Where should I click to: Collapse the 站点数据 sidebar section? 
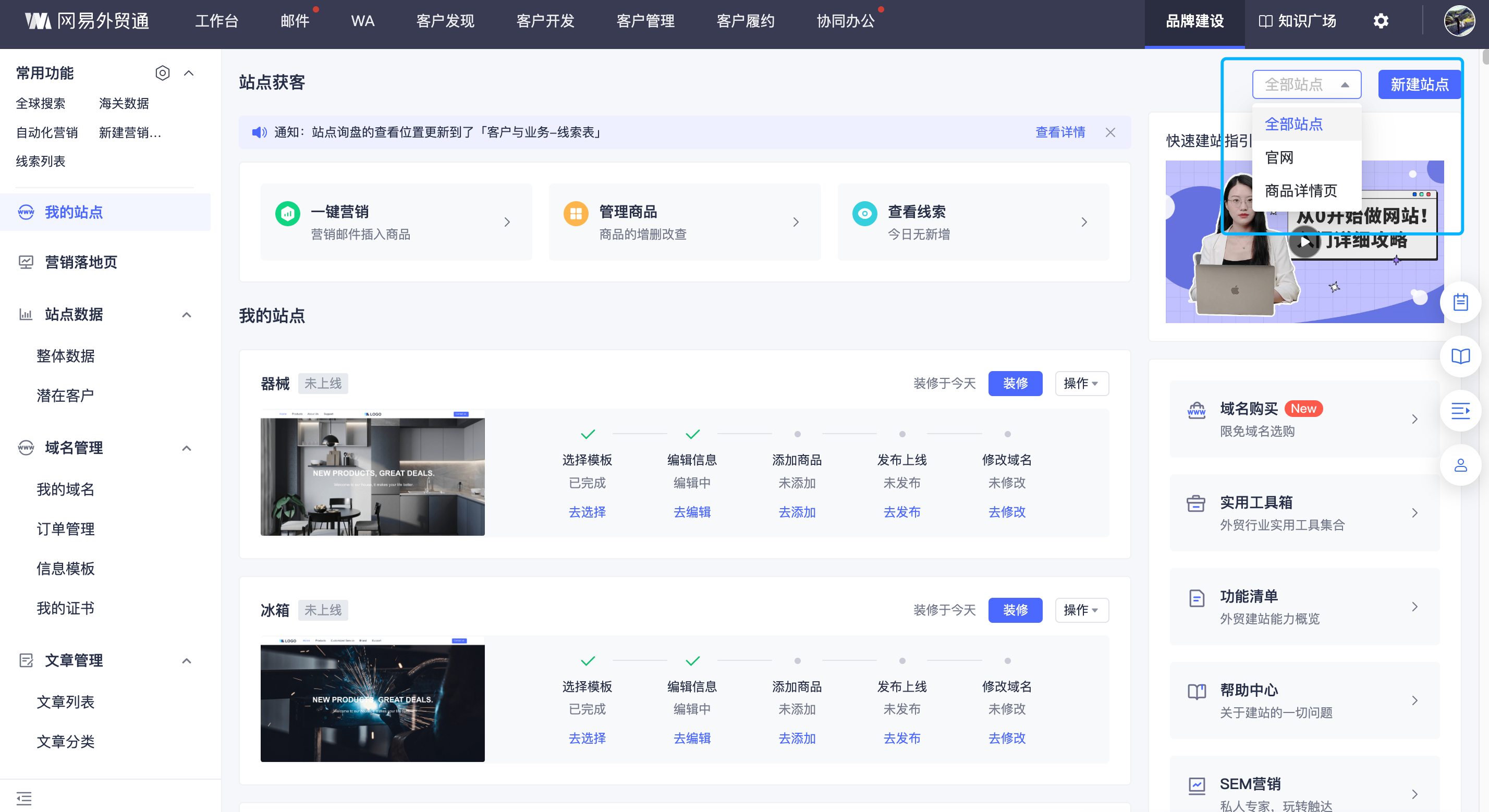pyautogui.click(x=187, y=315)
